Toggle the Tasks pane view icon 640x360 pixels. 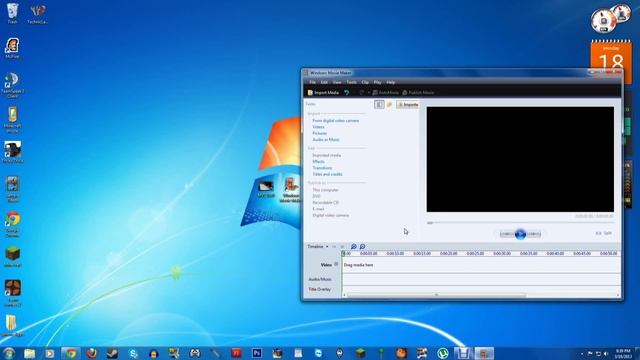[379, 104]
